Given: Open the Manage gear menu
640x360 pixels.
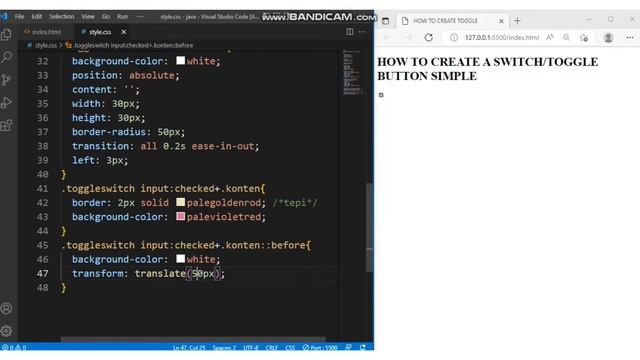Looking at the screenshot, I should pyautogui.click(x=7, y=331).
